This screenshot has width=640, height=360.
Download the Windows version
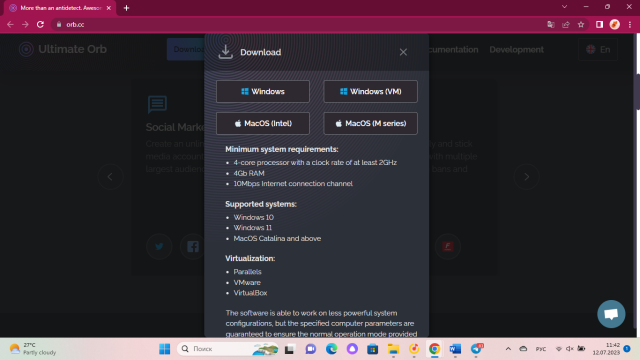(x=262, y=91)
